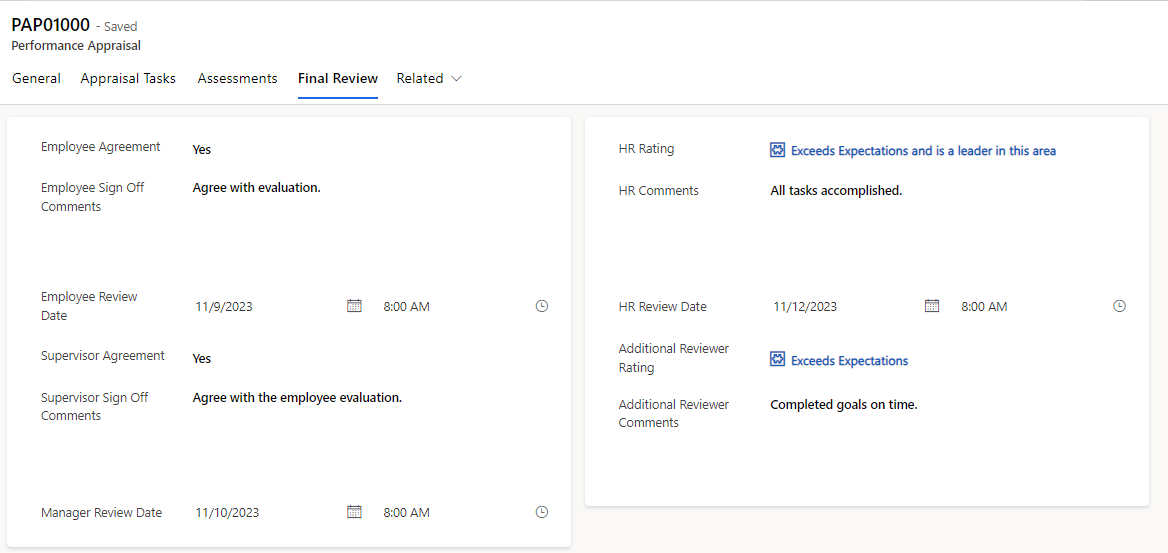The height and width of the screenshot is (553, 1168).
Task: Switch to the General tab
Action: click(x=36, y=78)
